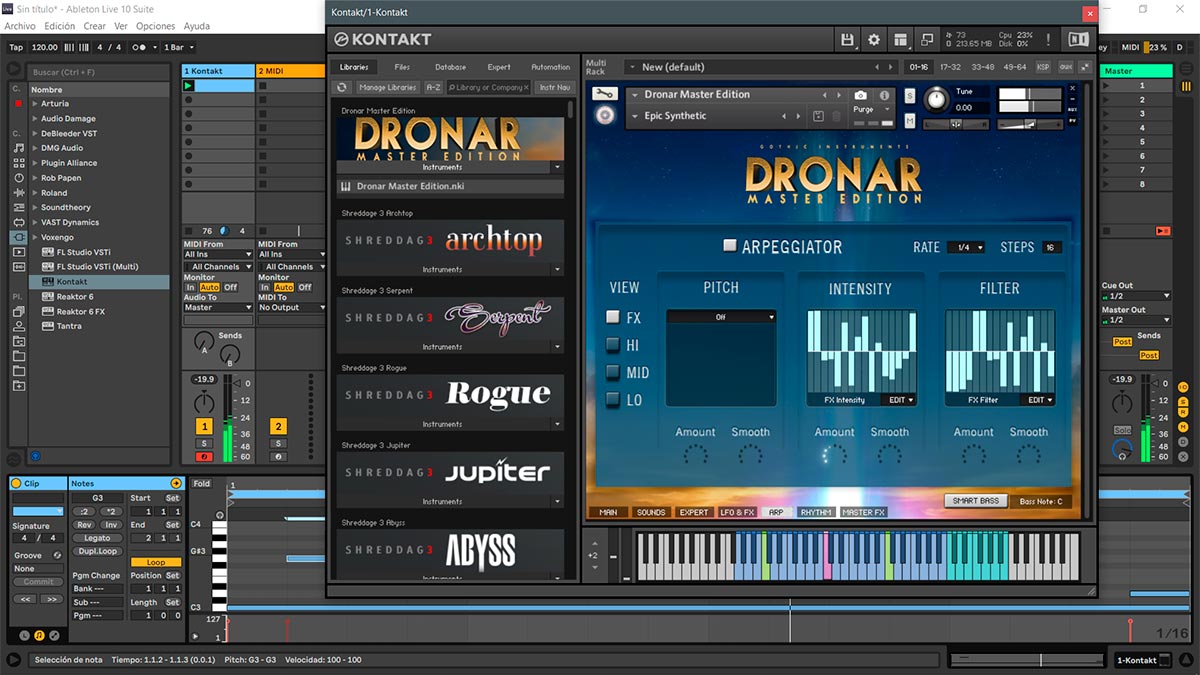Switch to the Files tab in Kontakt
Screen dimensions: 1200x675
(402, 67)
